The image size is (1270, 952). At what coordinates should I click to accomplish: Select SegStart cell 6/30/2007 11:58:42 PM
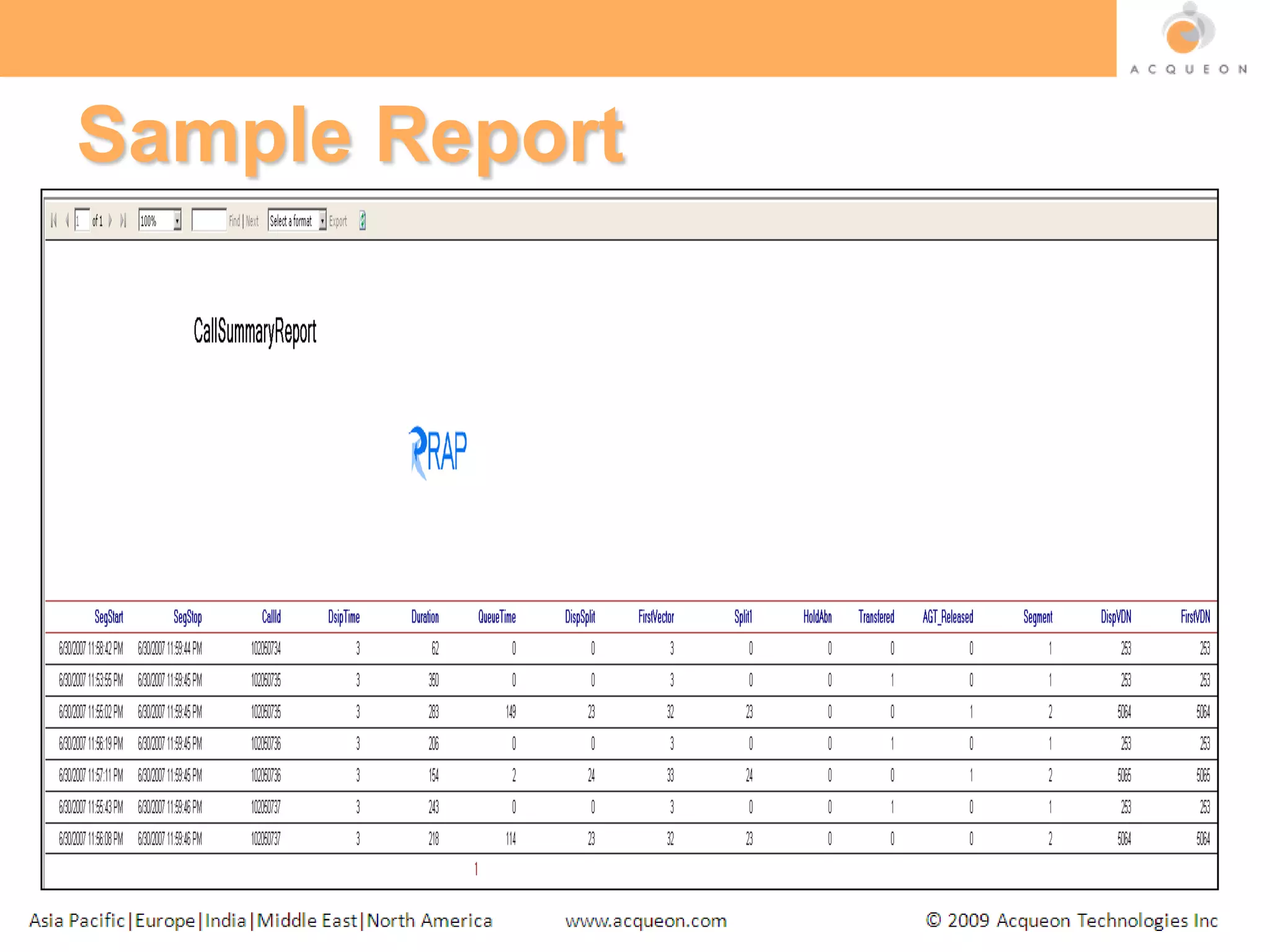(x=91, y=649)
